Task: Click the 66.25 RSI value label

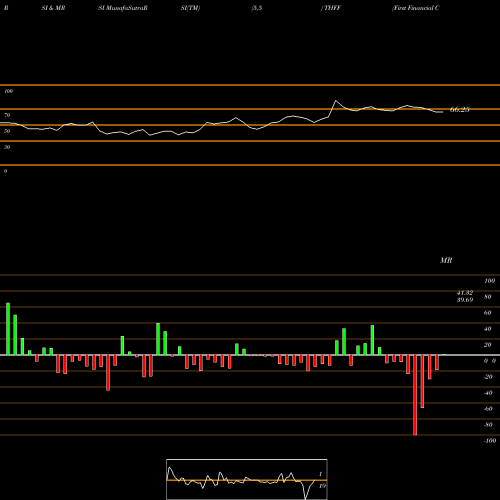Action: [460, 110]
